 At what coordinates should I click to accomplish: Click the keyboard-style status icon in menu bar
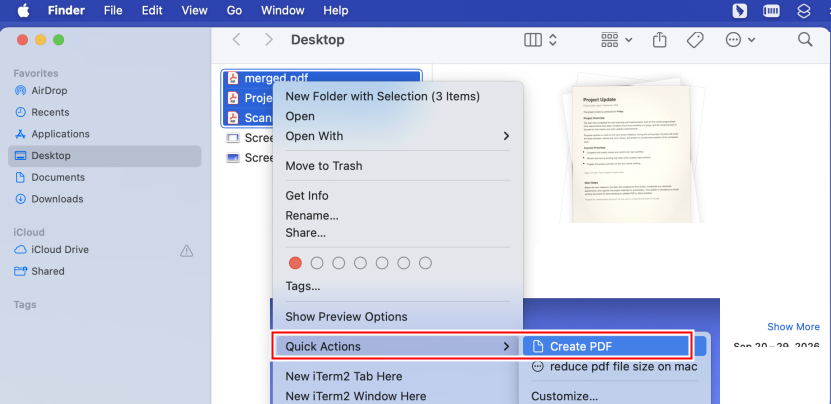click(x=771, y=11)
